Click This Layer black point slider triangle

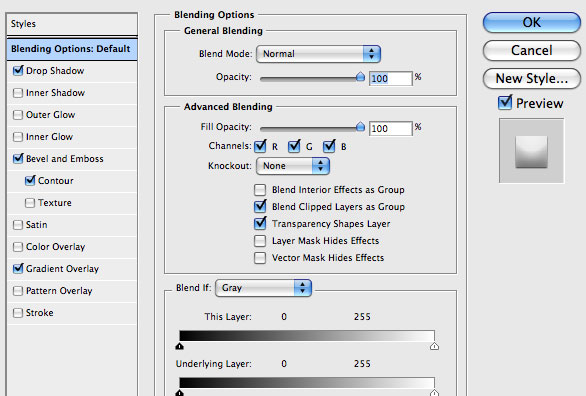[x=180, y=346]
